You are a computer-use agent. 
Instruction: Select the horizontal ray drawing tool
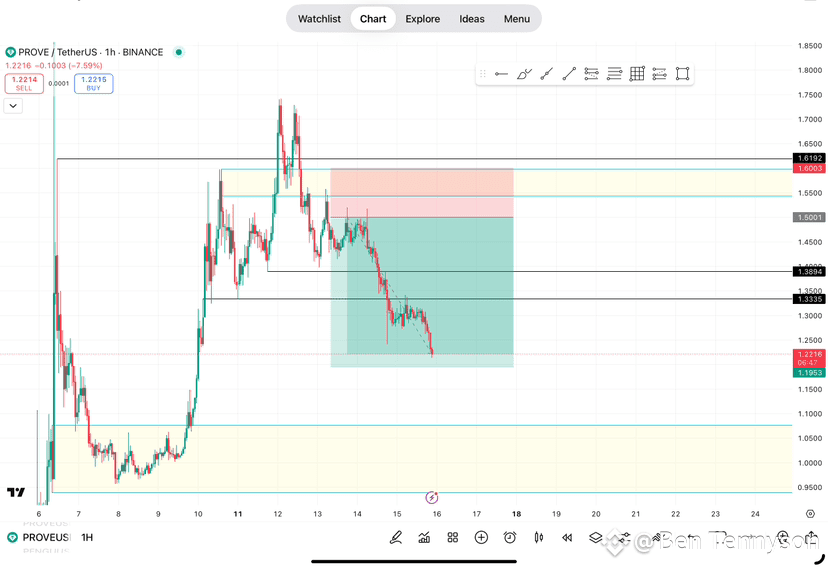click(x=501, y=74)
